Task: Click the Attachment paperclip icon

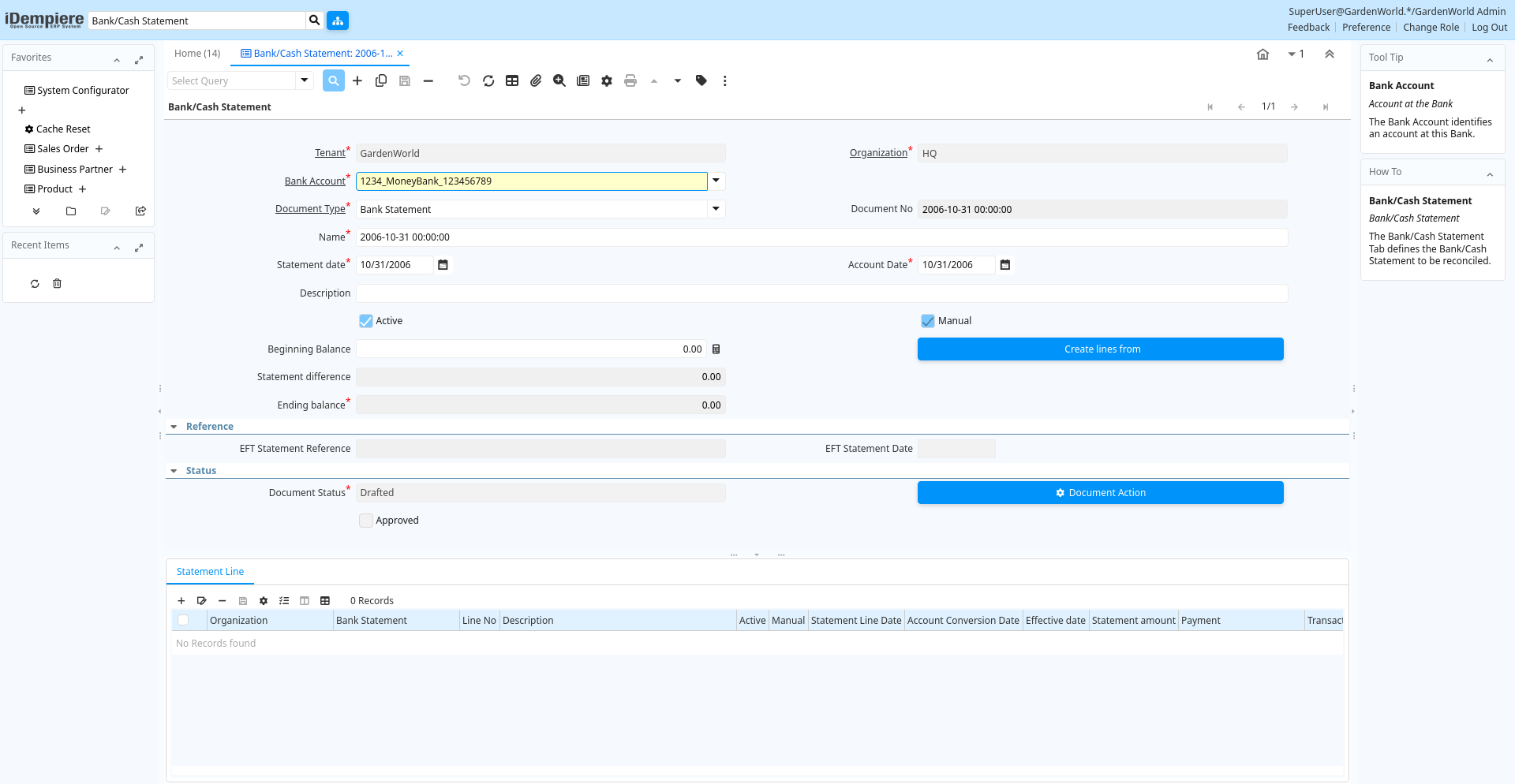Action: [536, 81]
